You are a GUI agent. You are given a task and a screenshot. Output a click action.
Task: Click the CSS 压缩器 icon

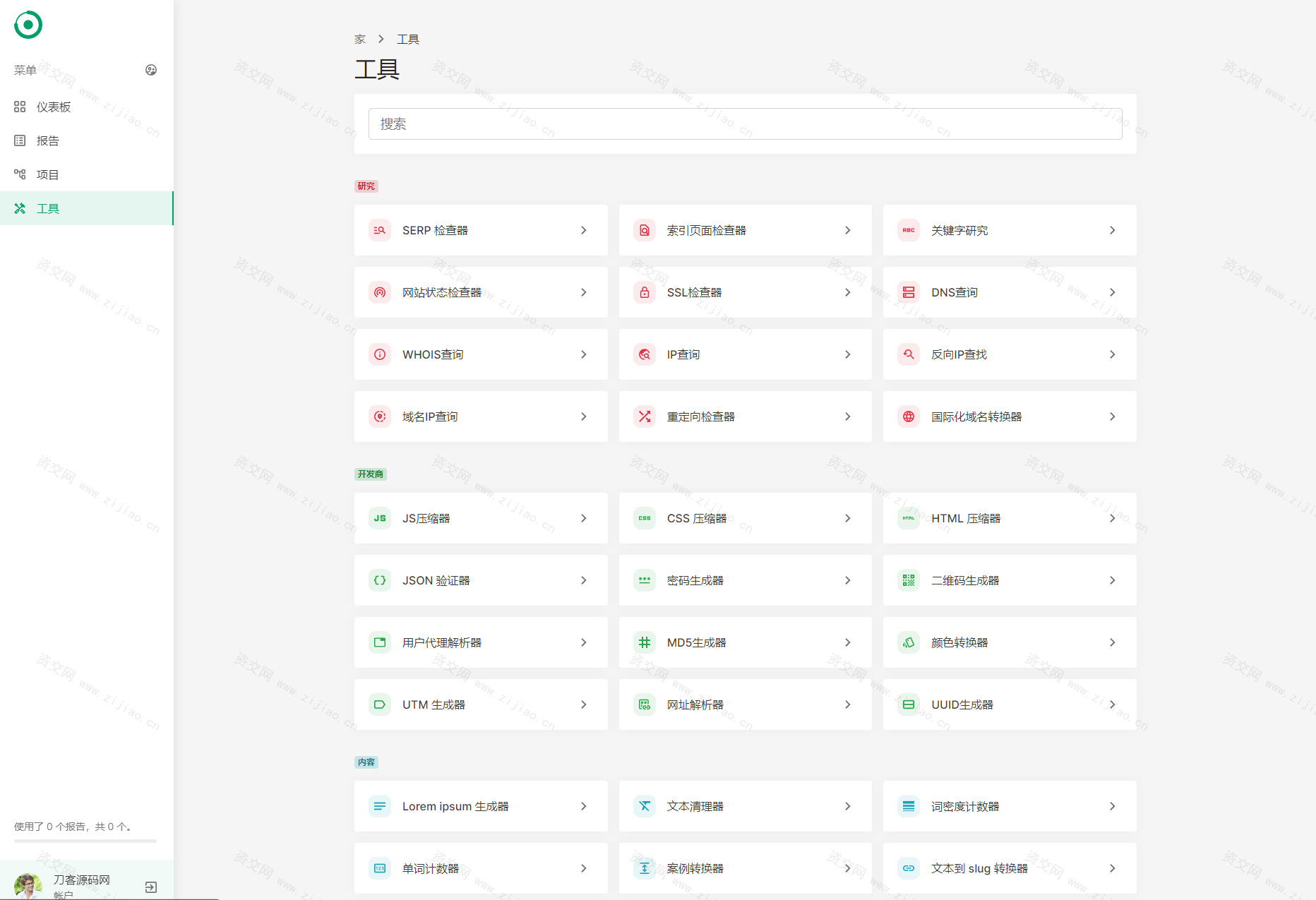645,518
